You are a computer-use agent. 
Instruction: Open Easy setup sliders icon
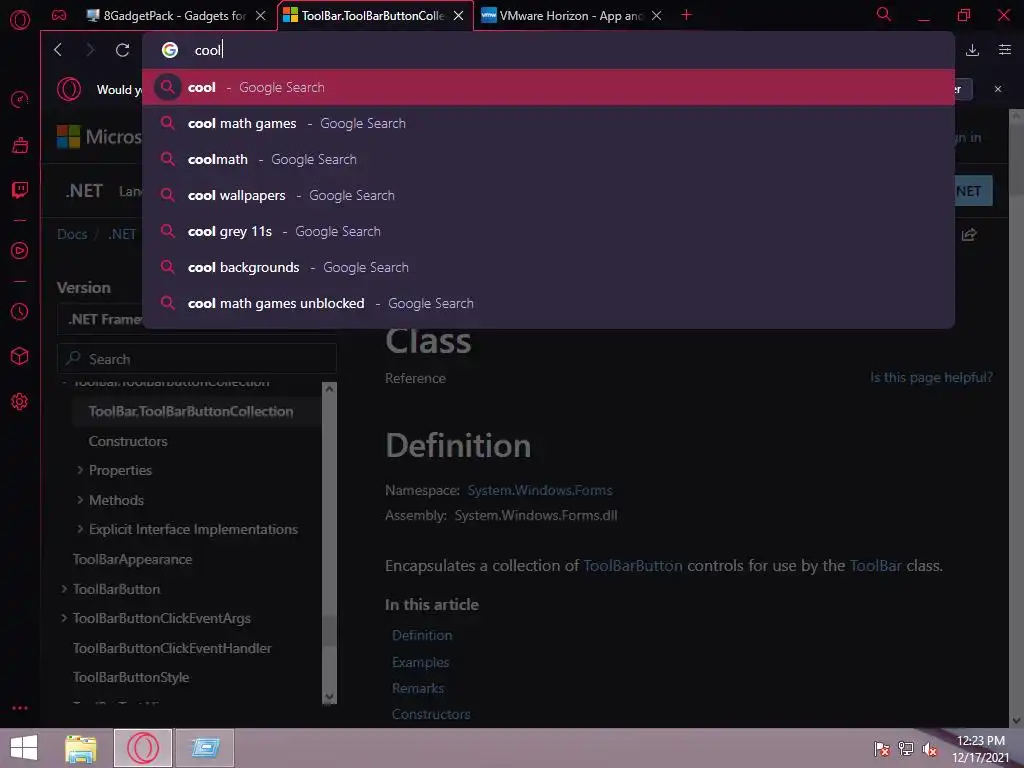click(x=1005, y=50)
